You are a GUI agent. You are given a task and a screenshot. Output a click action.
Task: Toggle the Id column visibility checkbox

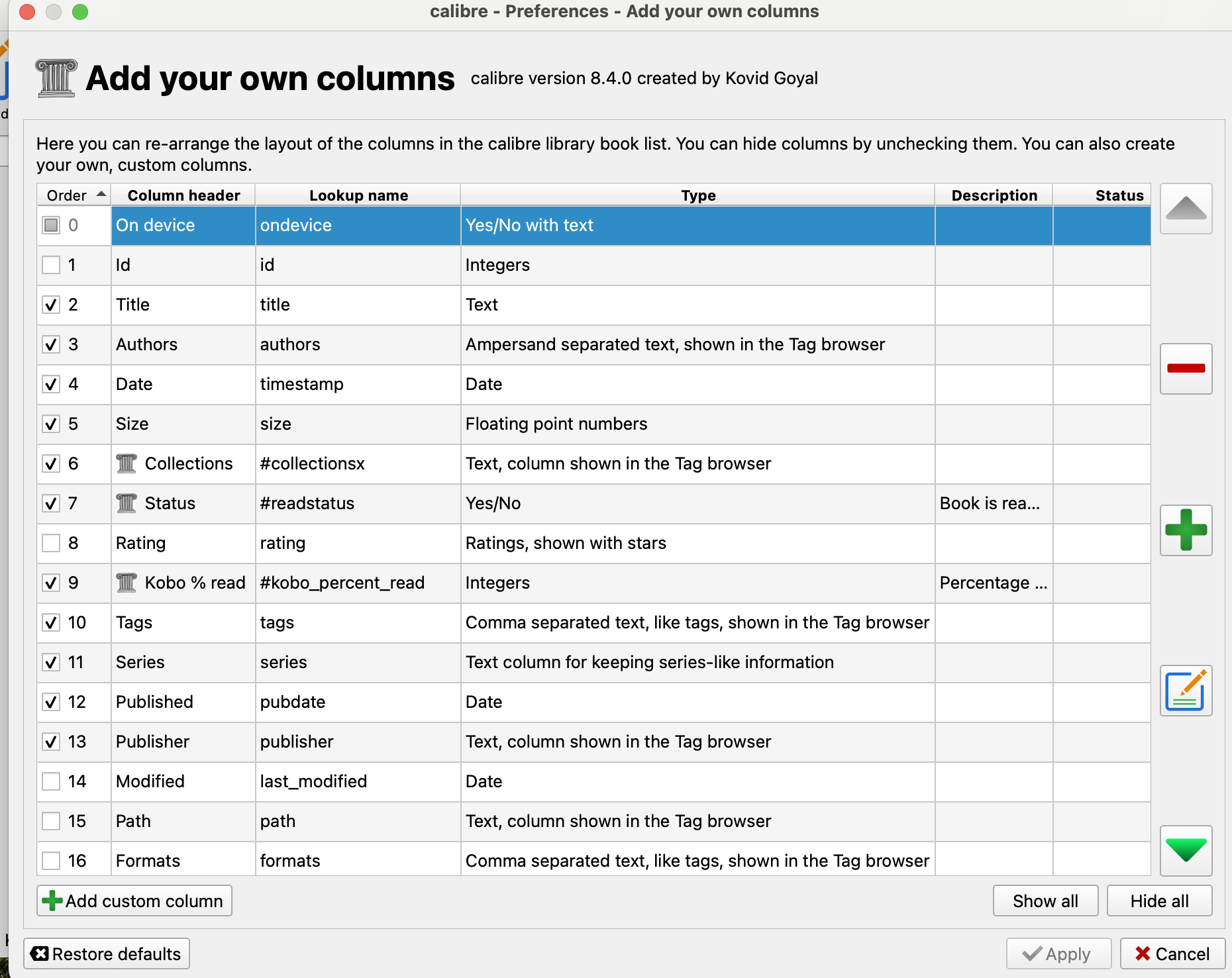pyautogui.click(x=51, y=265)
